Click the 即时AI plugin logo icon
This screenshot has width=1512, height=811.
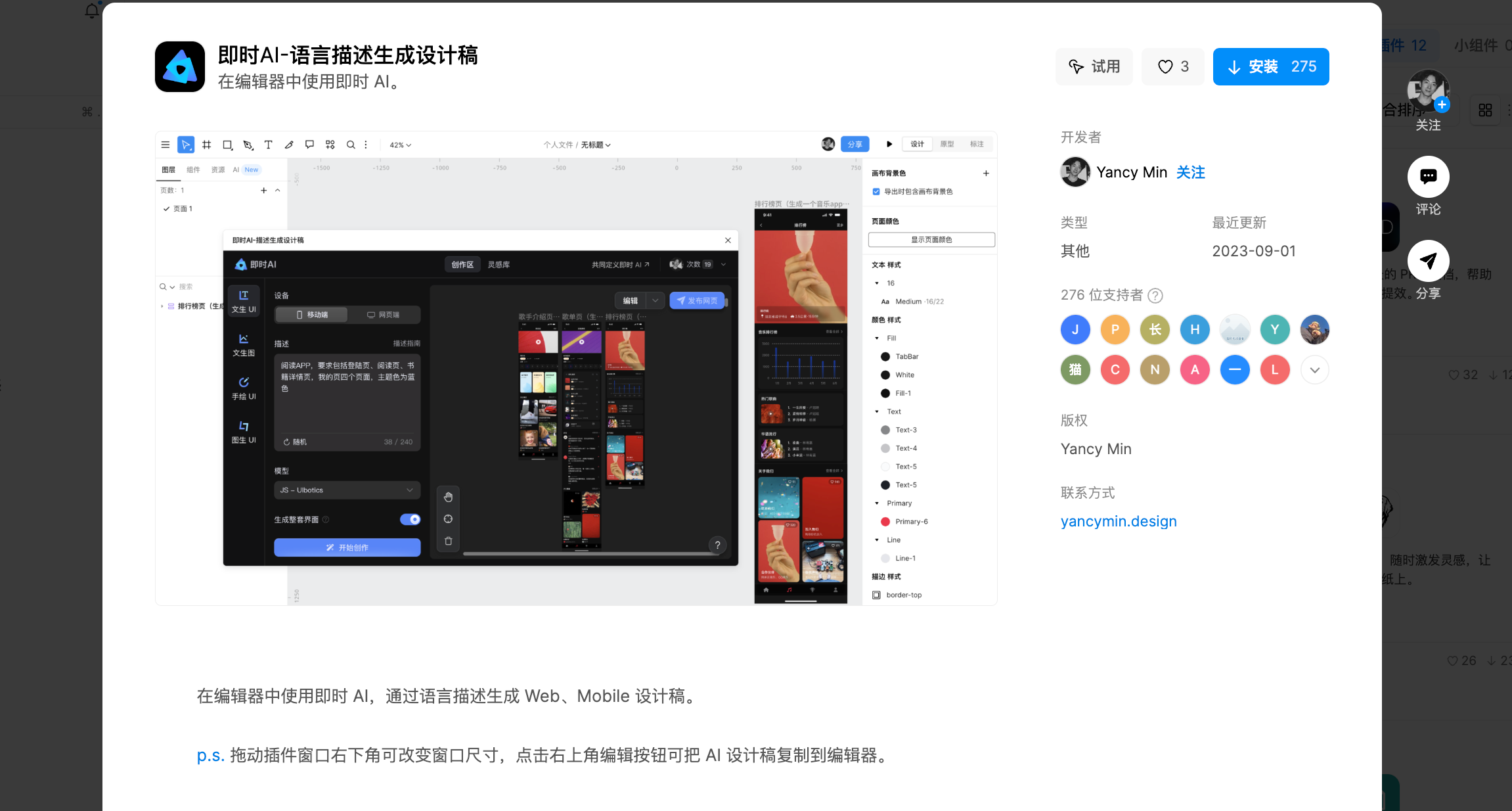(180, 66)
